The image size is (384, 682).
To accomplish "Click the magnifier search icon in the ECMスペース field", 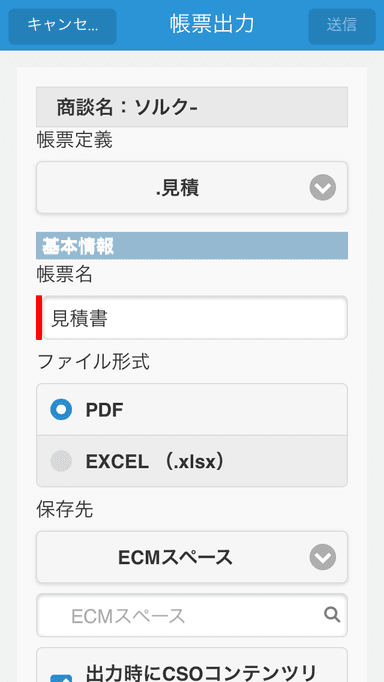I will tap(332, 615).
